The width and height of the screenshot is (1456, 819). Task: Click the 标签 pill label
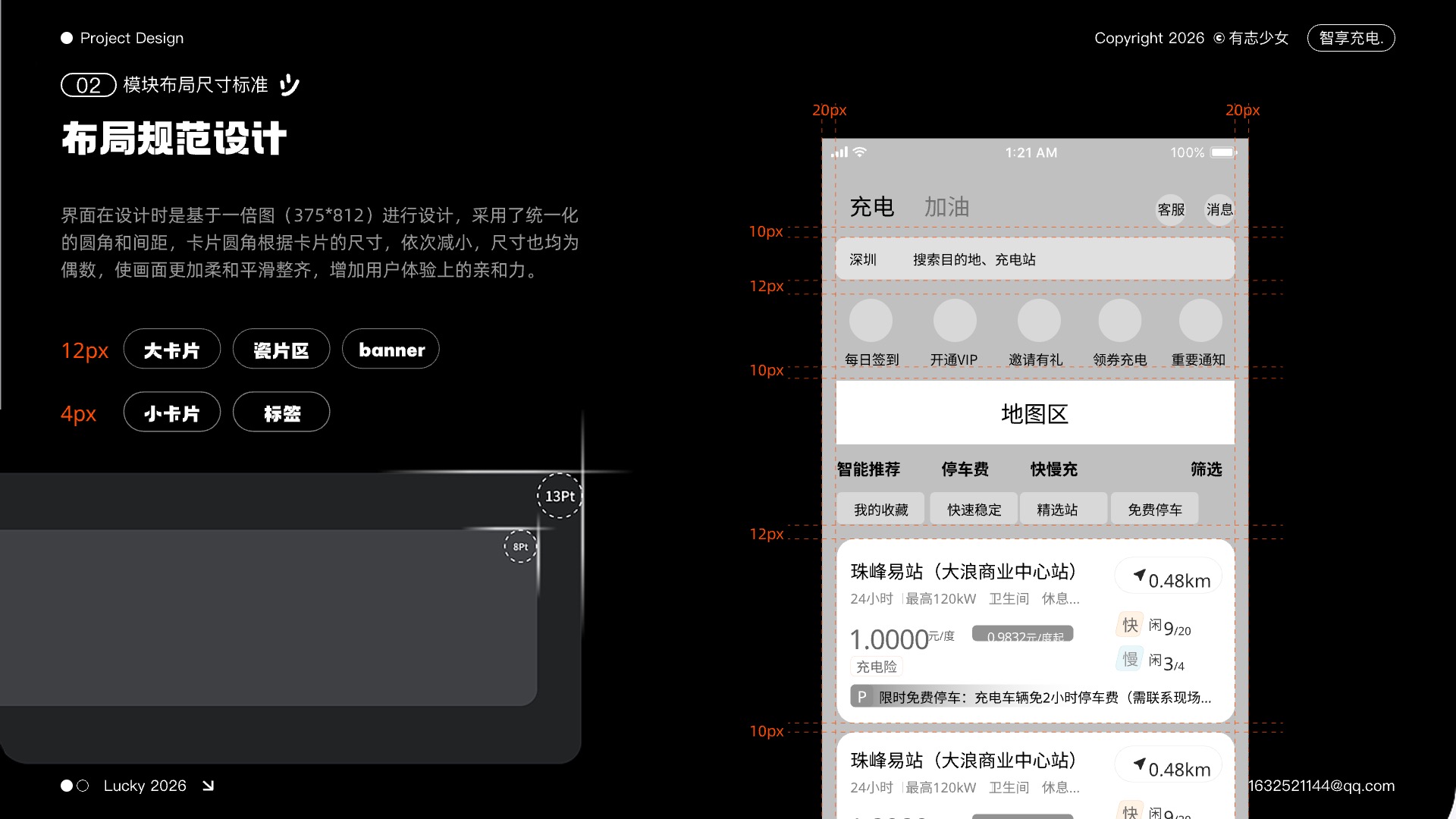coord(281,412)
